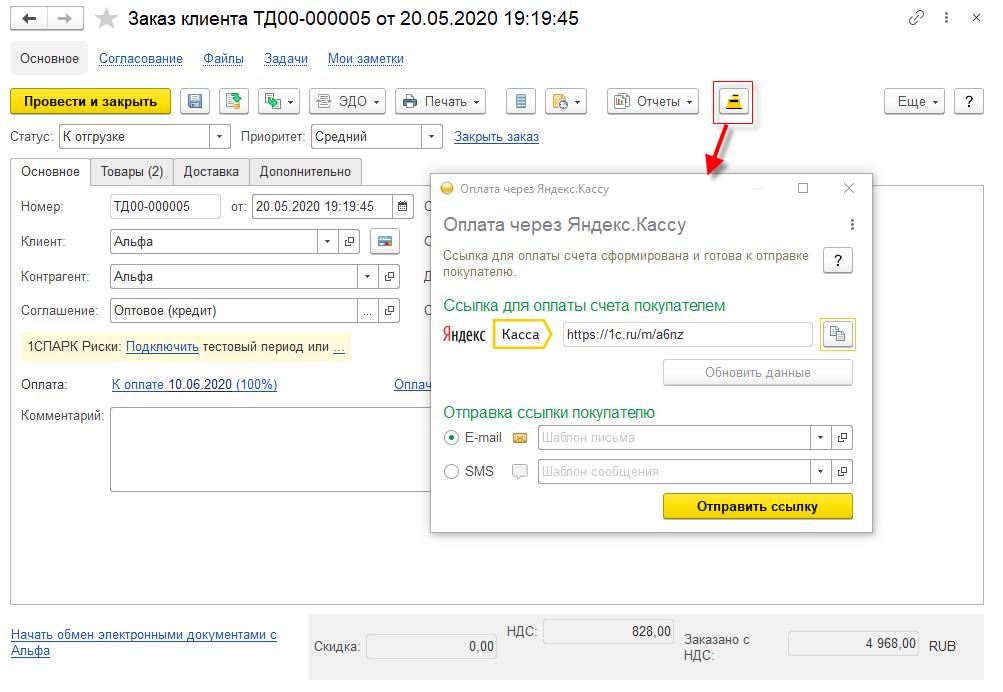
Task: Select the E-mail sending option
Action: point(452,437)
